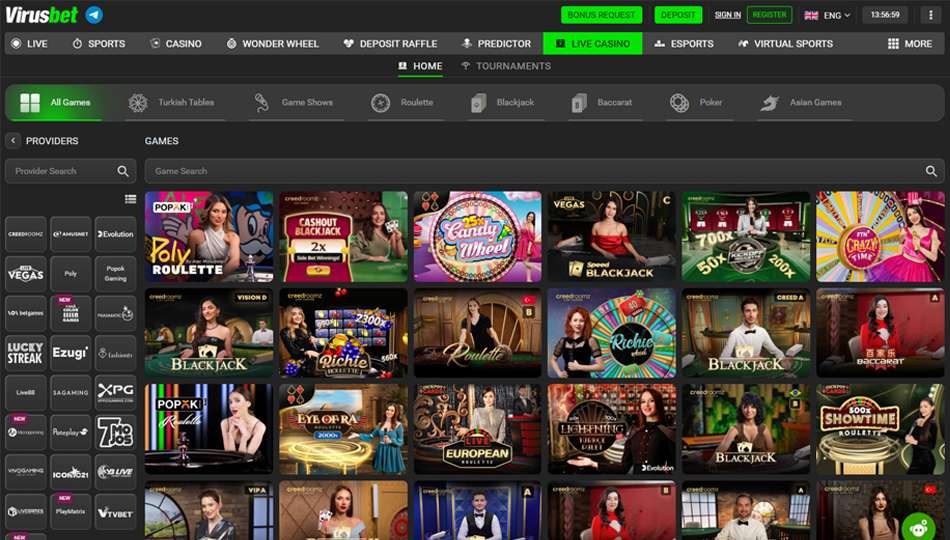The height and width of the screenshot is (540, 950).
Task: Open the Crazy Time game
Action: [880, 237]
